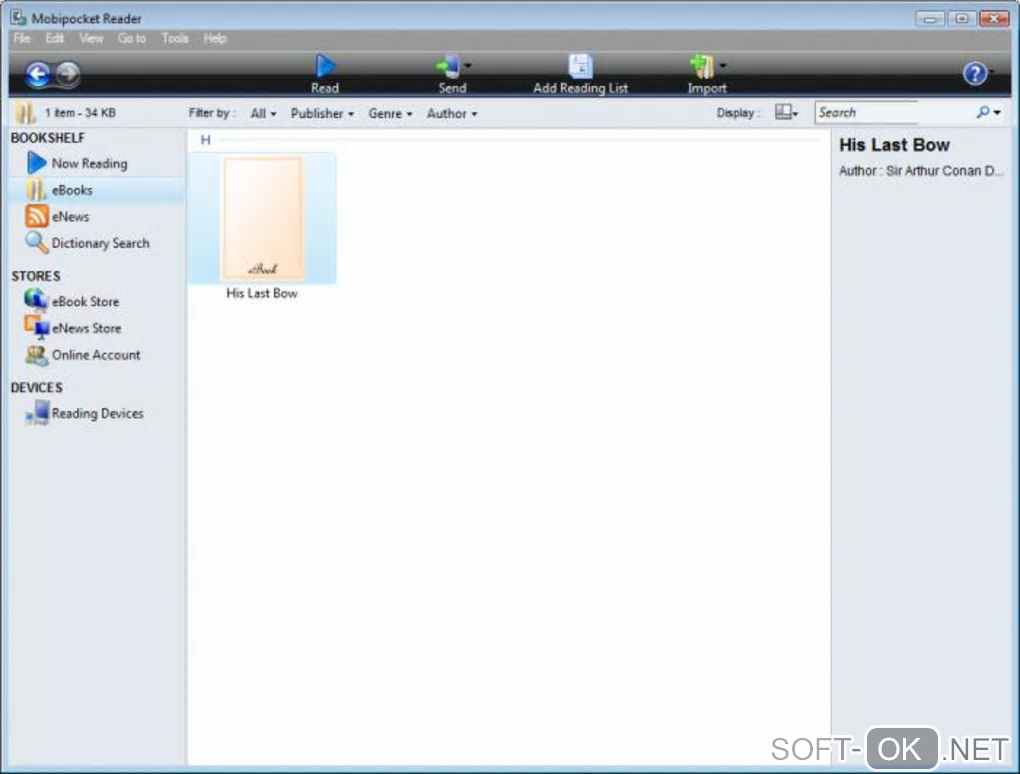Viewport: 1020px width, 774px height.
Task: Open the Help menu
Action: click(215, 38)
